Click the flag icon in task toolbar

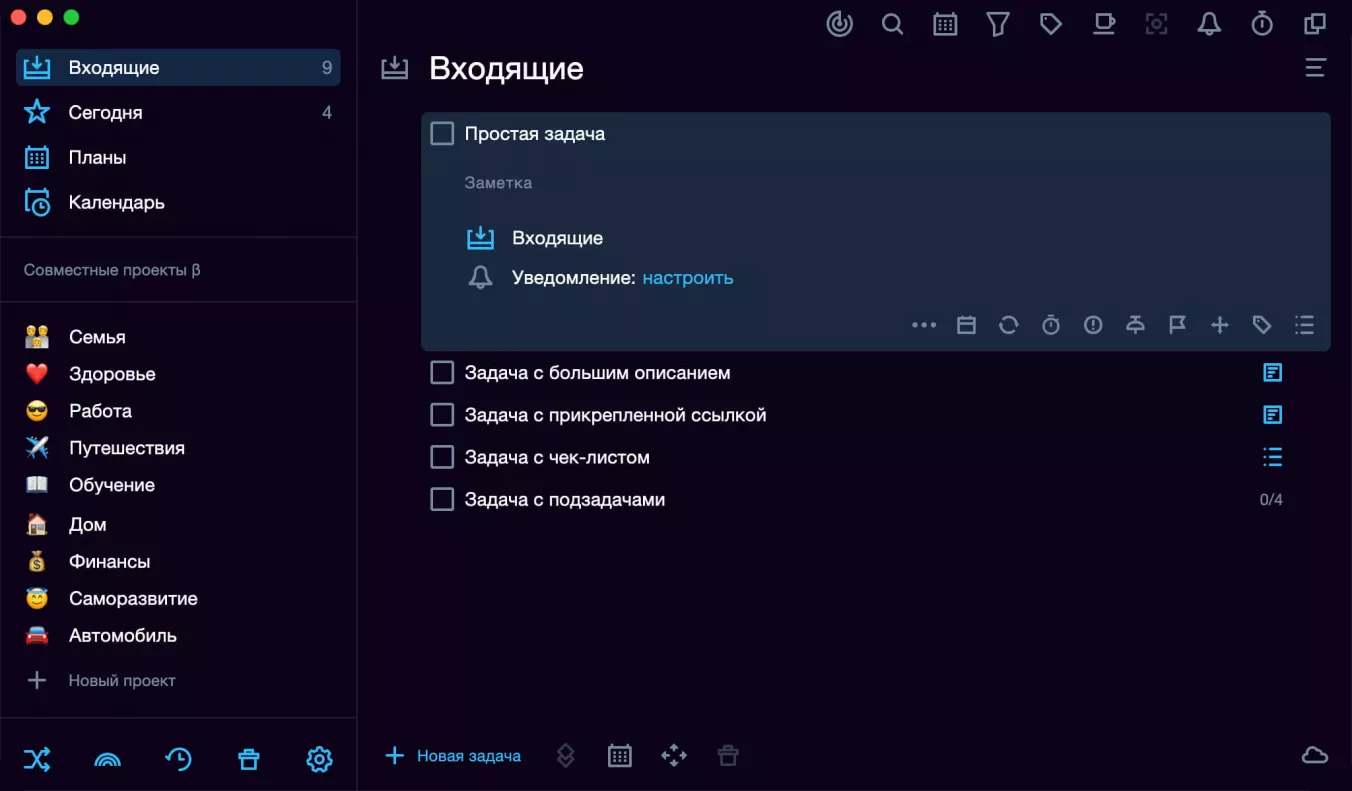(1178, 325)
